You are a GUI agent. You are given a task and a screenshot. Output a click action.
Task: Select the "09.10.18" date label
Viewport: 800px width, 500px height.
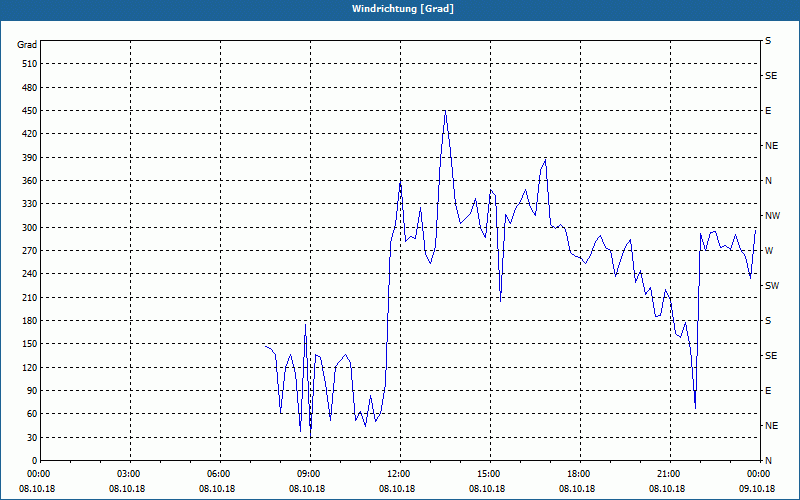pos(757,489)
